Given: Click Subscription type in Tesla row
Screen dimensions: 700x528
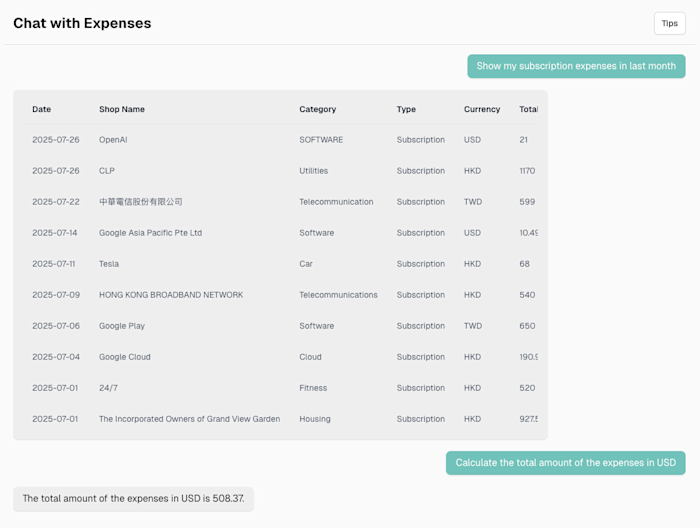Looking at the screenshot, I should click(x=421, y=264).
